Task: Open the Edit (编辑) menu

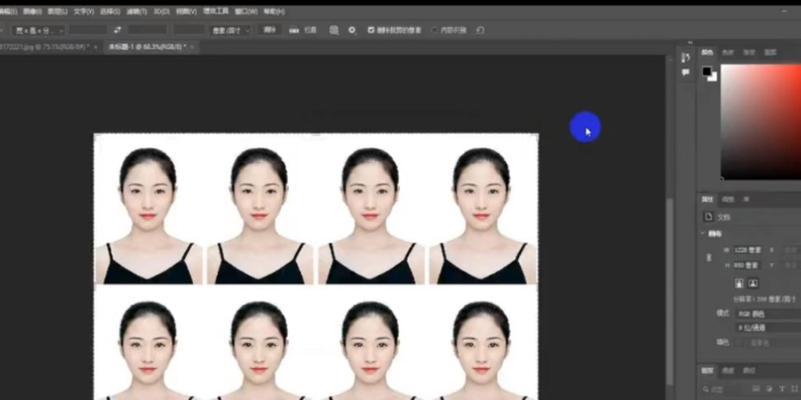Action: (x=8, y=11)
